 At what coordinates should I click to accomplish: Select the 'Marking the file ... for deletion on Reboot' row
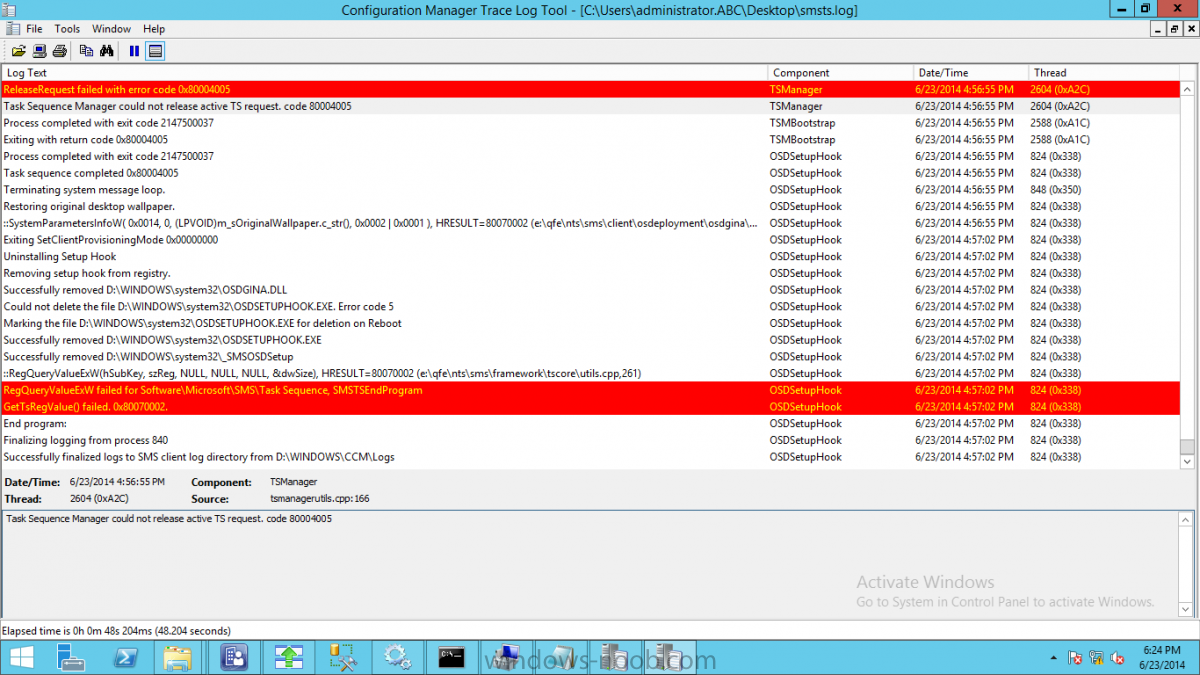tap(590, 323)
